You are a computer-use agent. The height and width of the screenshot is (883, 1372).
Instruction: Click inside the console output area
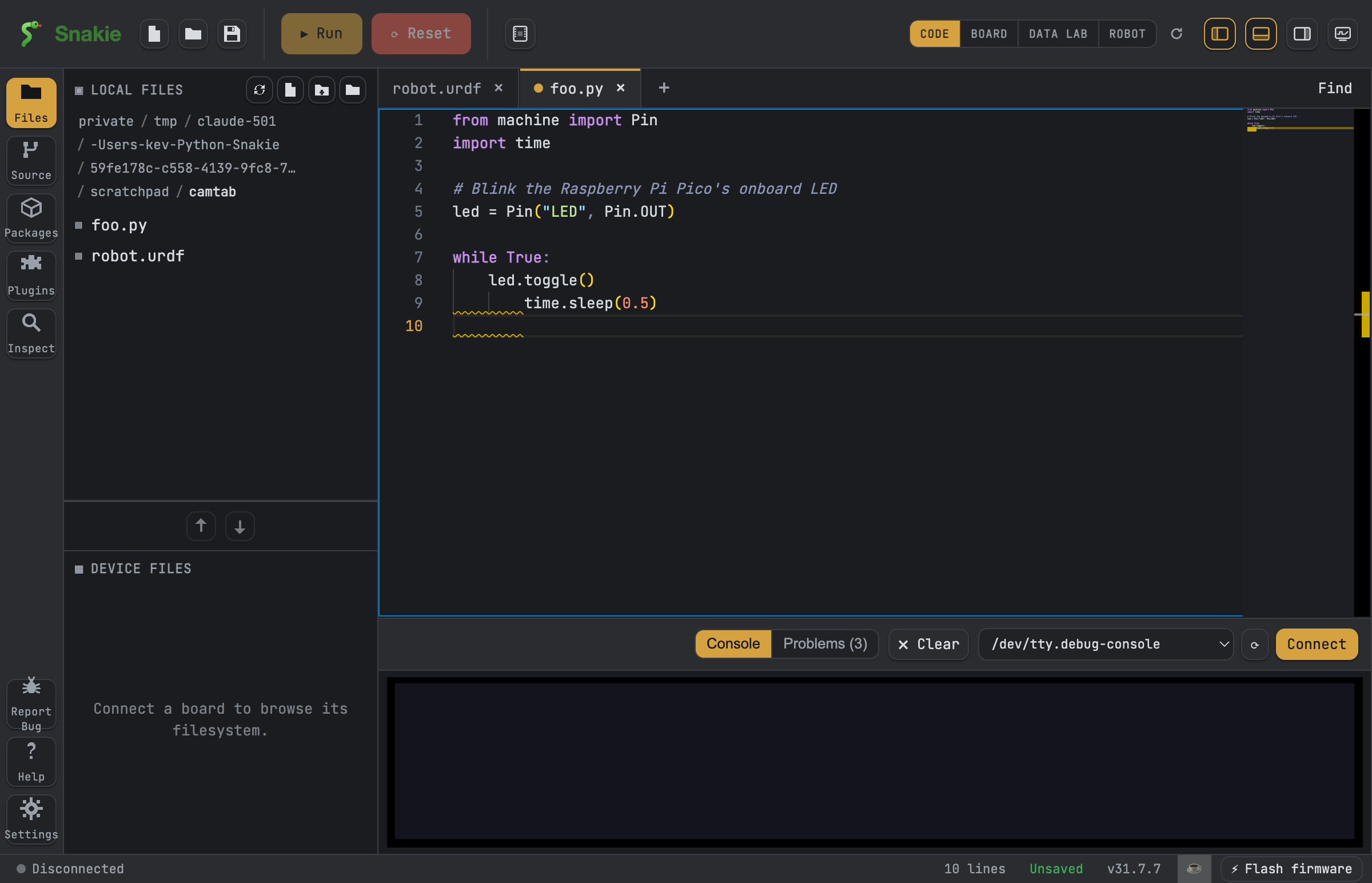(x=875, y=762)
